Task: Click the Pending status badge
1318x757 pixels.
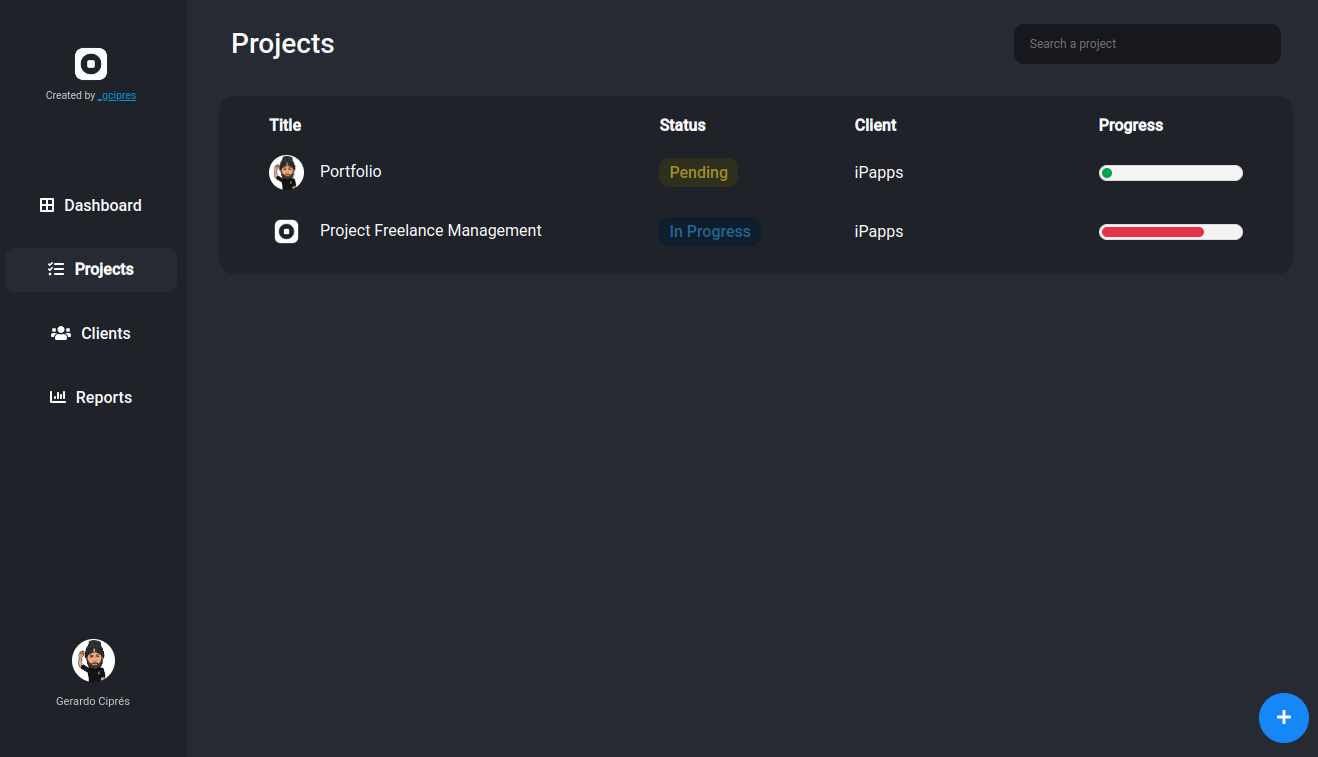Action: pos(698,172)
